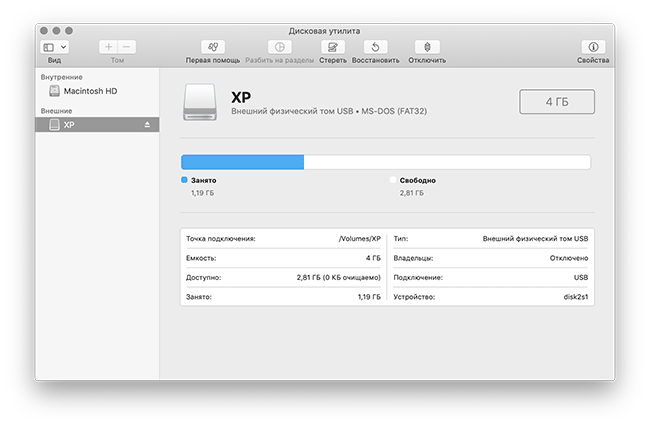Click the Устройство row label
Image resolution: width=650 pixels, height=427 pixels.
coord(414,297)
